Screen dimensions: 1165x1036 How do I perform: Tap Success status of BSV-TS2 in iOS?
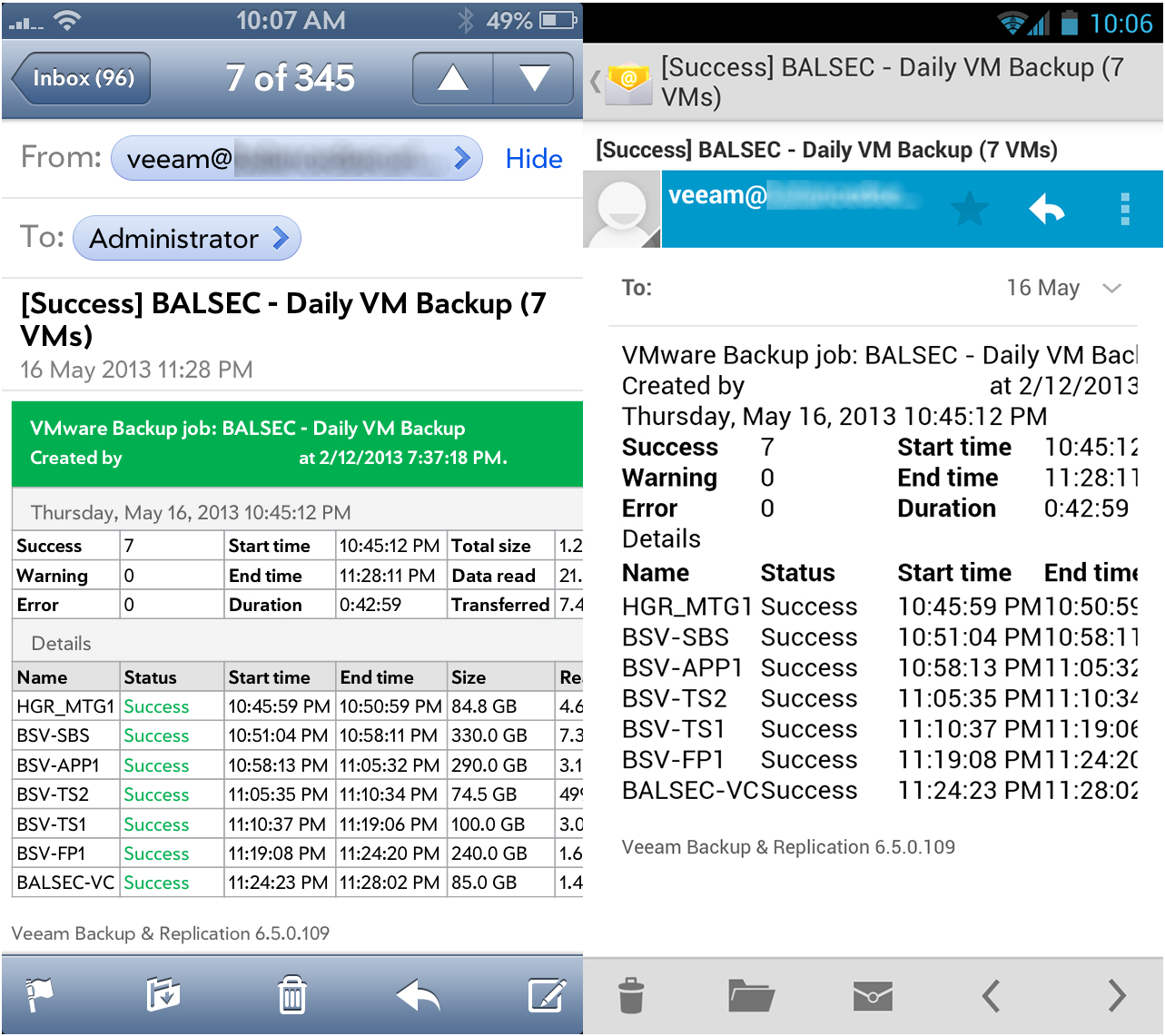[156, 794]
